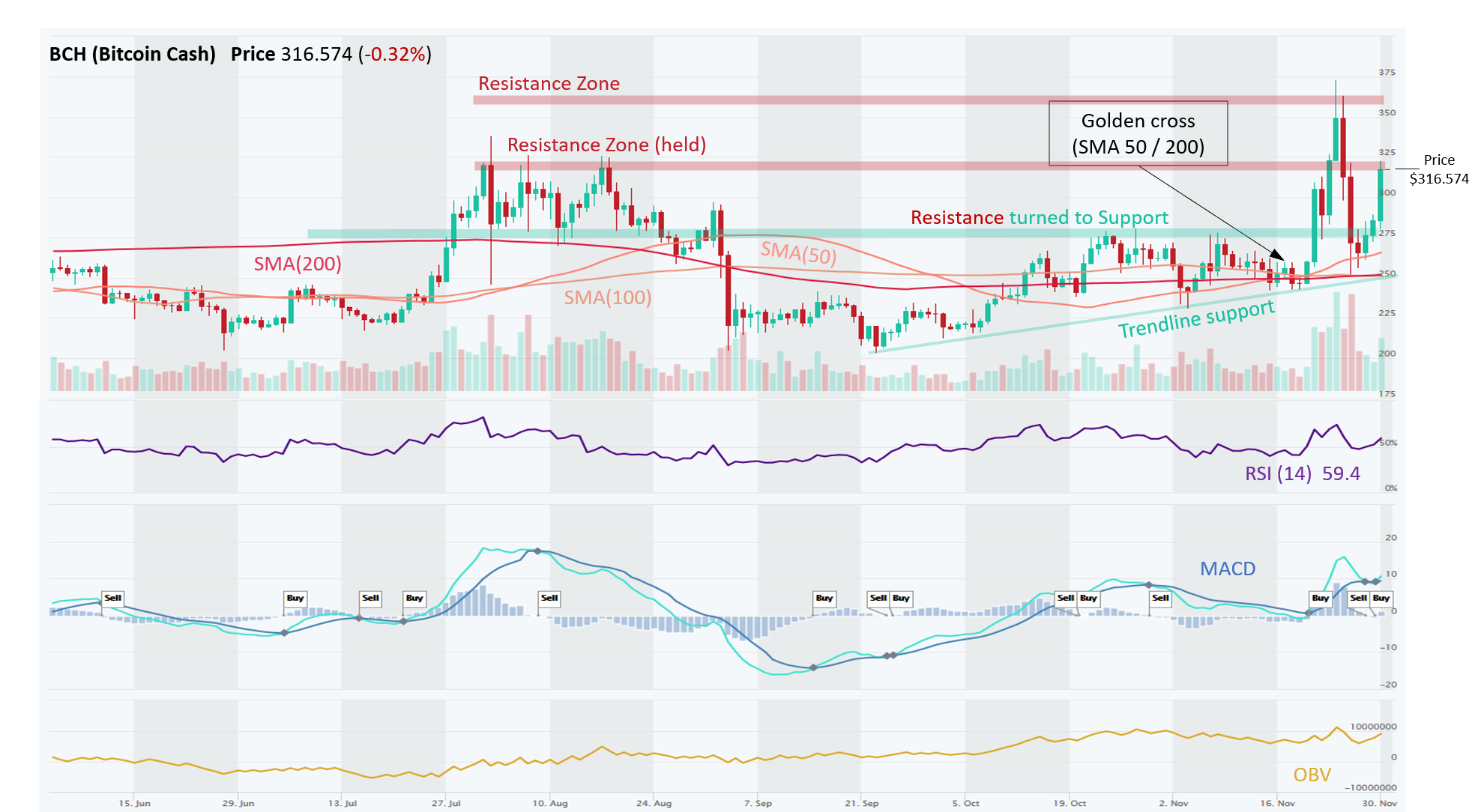Click the 24. Aug date axis label
This screenshot has height=812, width=1481.
click(x=654, y=803)
